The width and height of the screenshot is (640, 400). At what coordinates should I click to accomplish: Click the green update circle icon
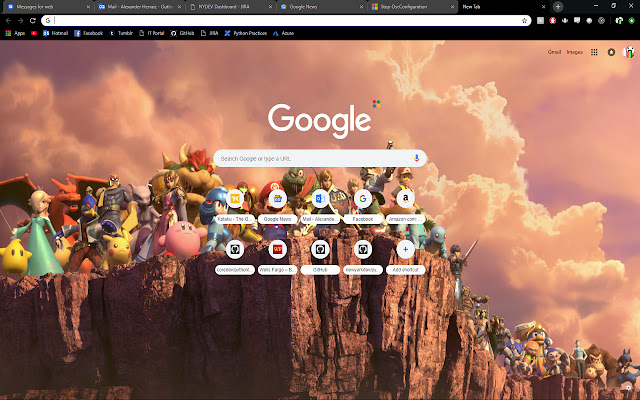[631, 20]
